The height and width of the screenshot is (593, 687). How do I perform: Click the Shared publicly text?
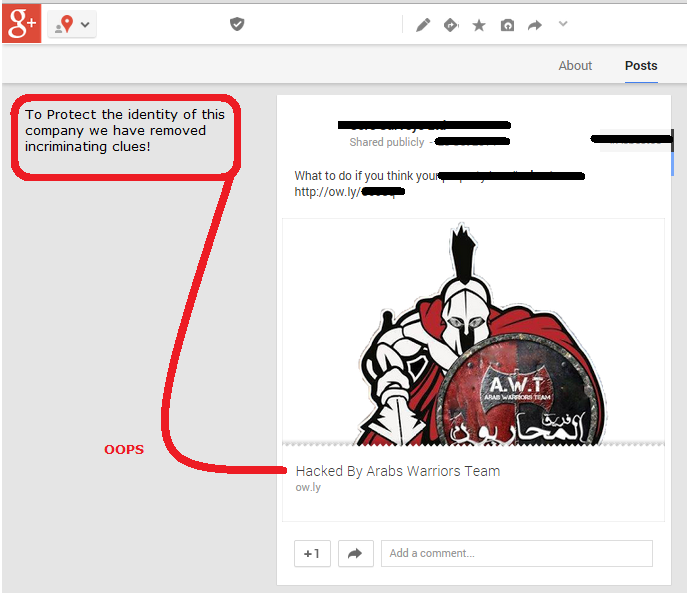click(x=387, y=142)
